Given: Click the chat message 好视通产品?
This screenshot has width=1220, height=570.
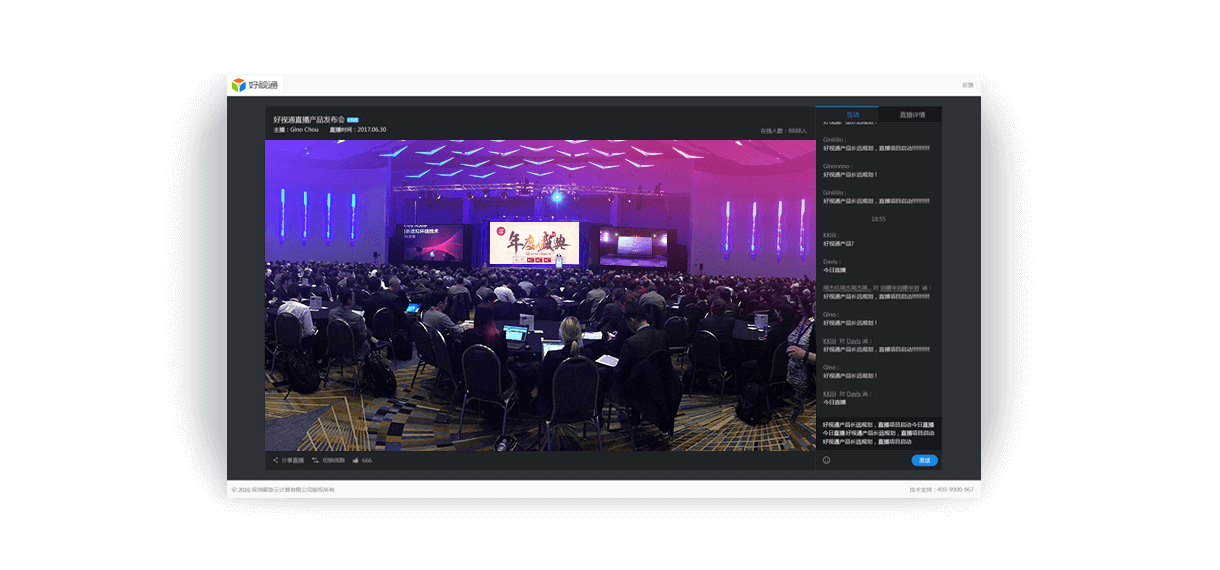Looking at the screenshot, I should [838, 243].
